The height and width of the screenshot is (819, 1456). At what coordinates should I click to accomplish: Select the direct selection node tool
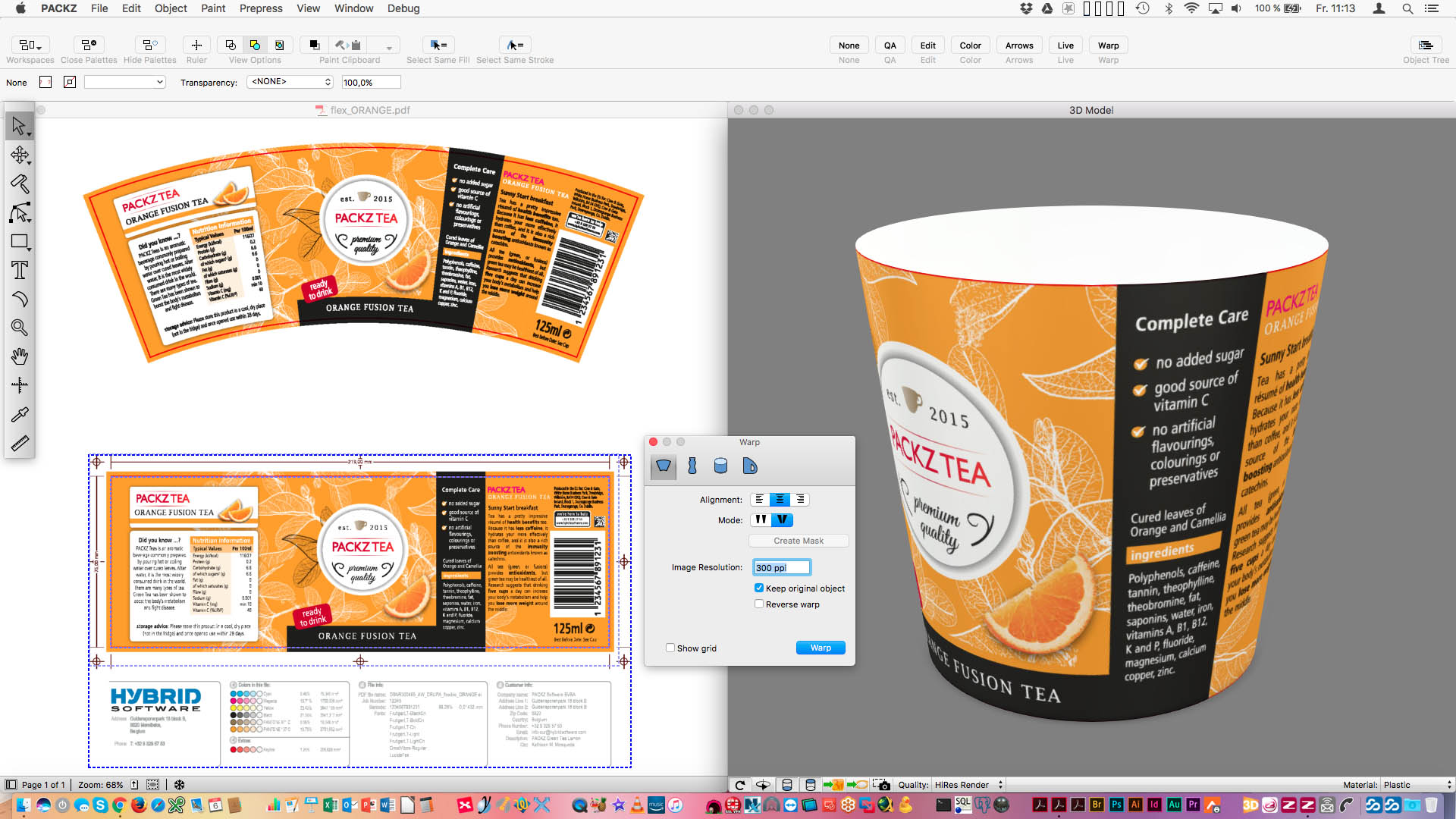pos(20,213)
